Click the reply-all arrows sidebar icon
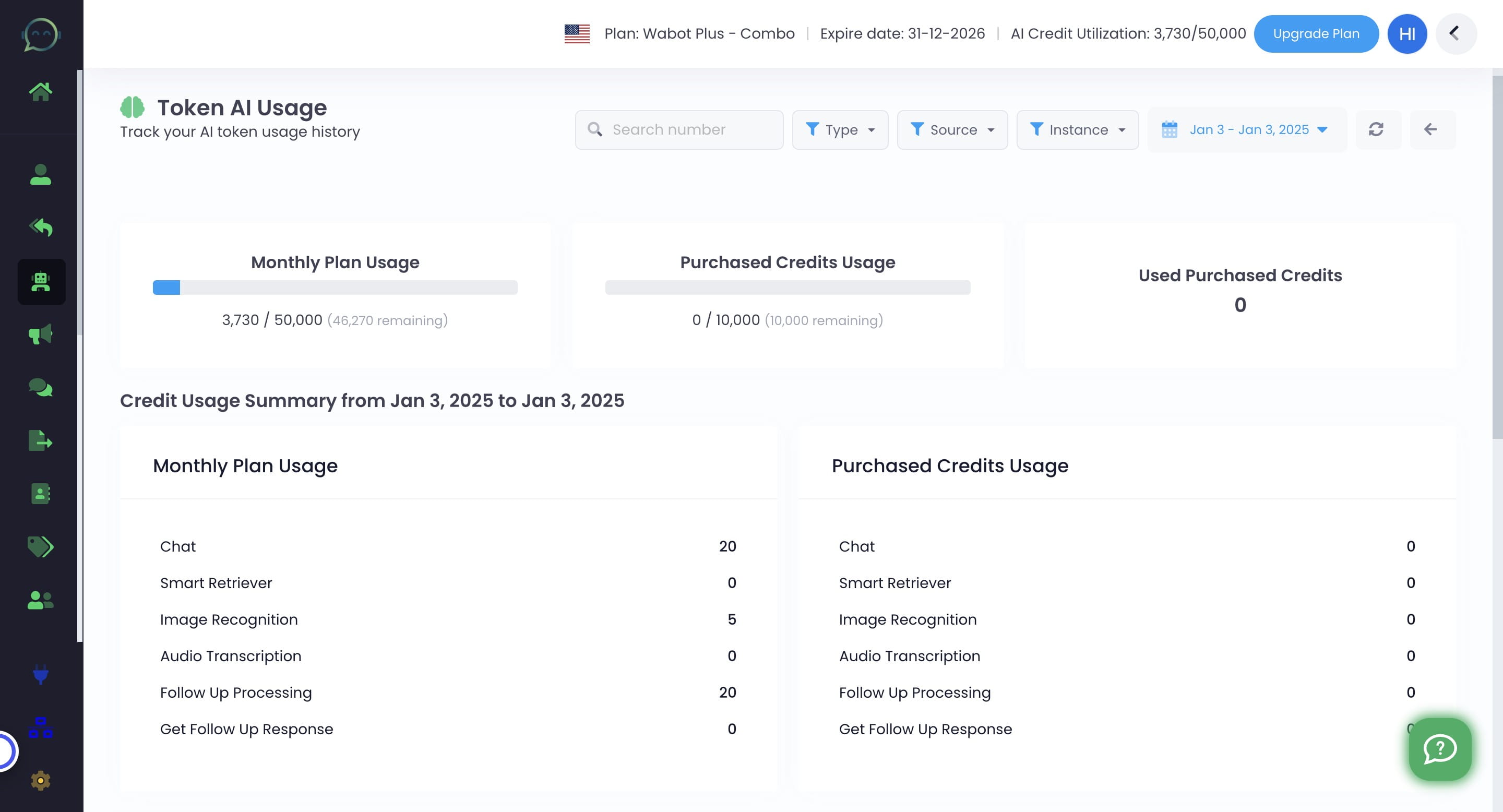1503x812 pixels. click(x=40, y=227)
